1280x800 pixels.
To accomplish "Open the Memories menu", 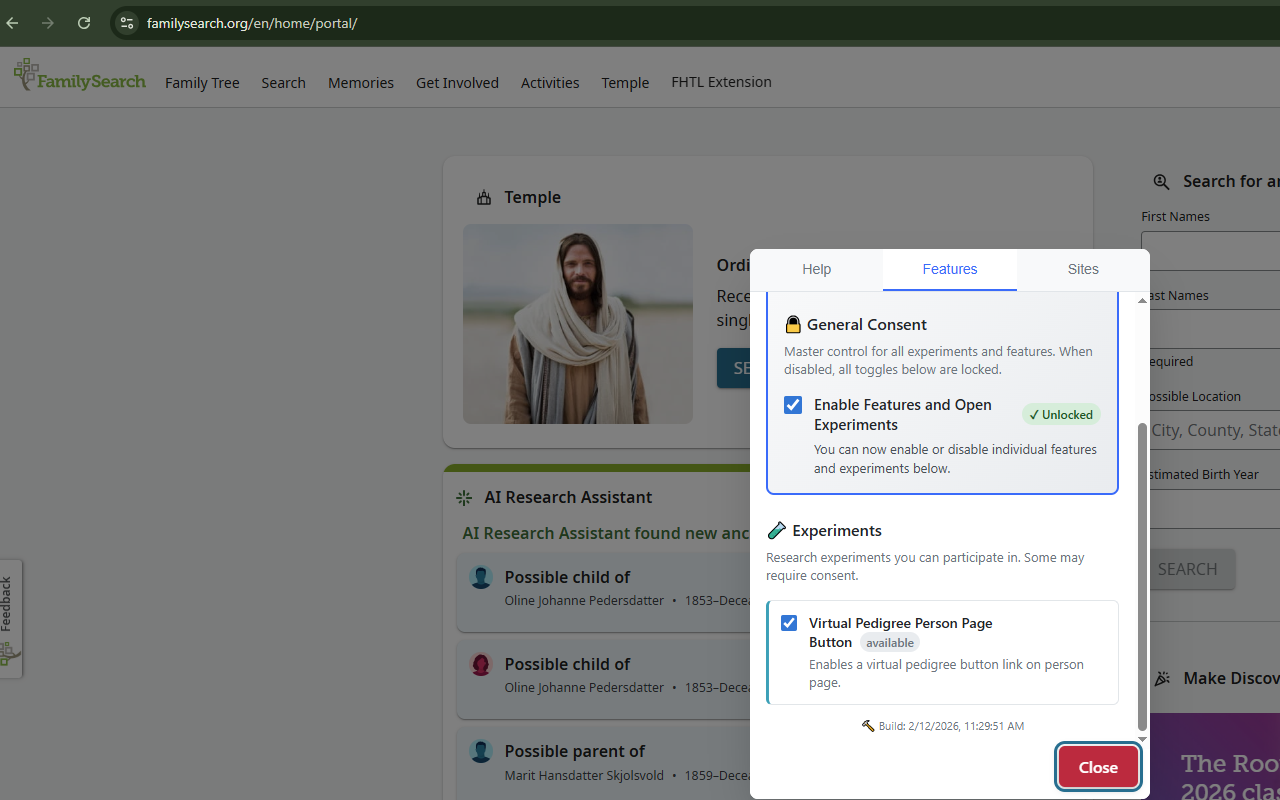I will [361, 83].
